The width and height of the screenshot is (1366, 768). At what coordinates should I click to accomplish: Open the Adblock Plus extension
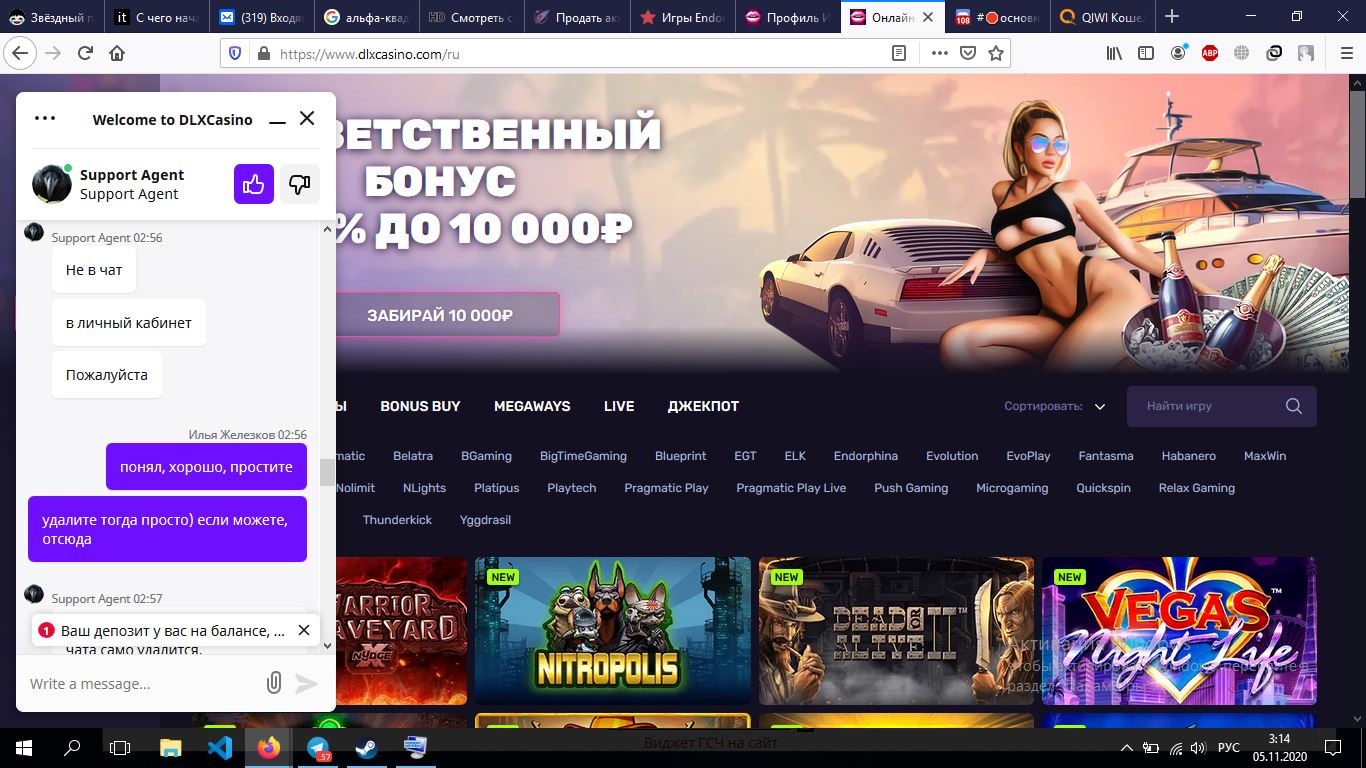coord(1210,53)
